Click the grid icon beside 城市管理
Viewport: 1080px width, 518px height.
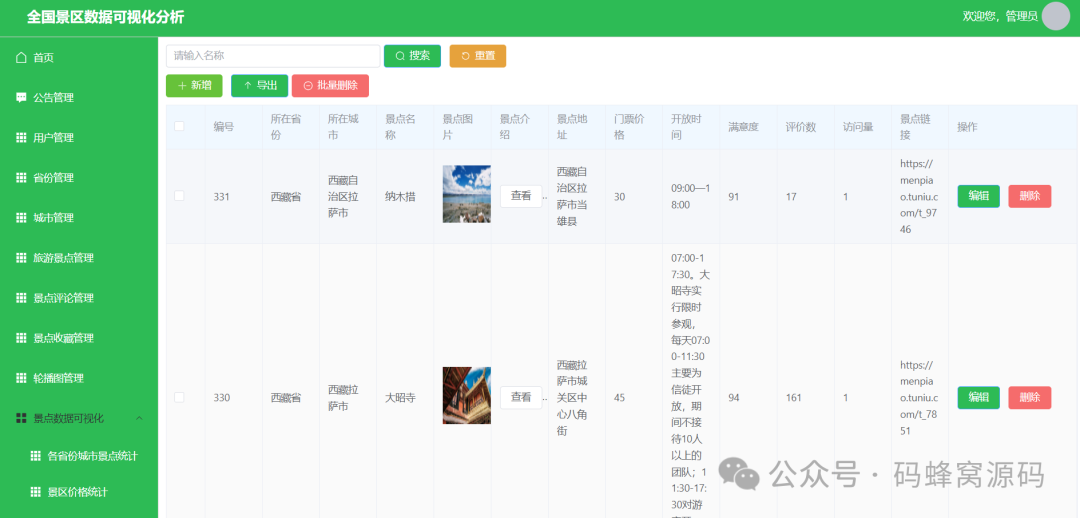(21, 218)
